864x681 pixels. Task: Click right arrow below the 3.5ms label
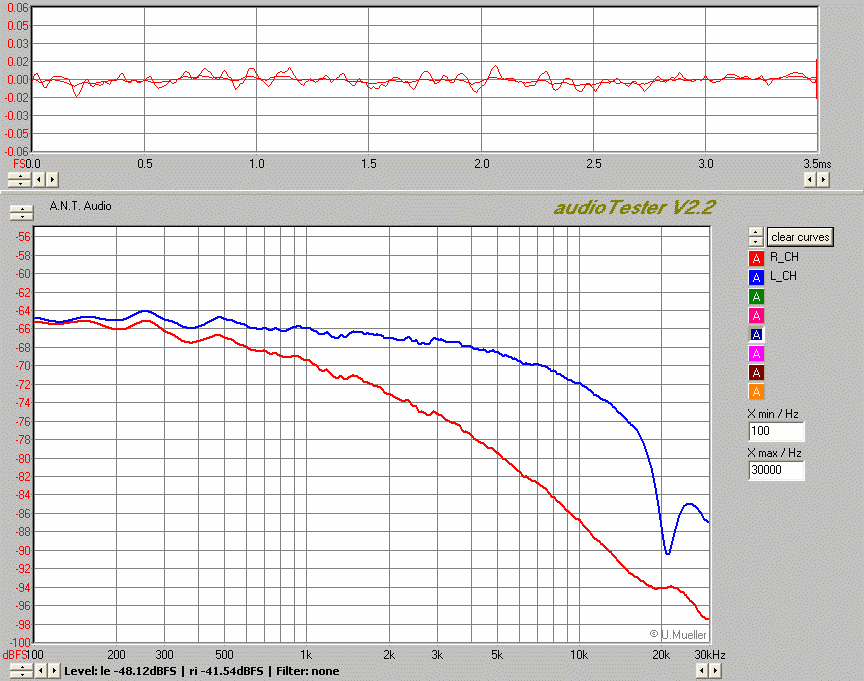tap(823, 179)
